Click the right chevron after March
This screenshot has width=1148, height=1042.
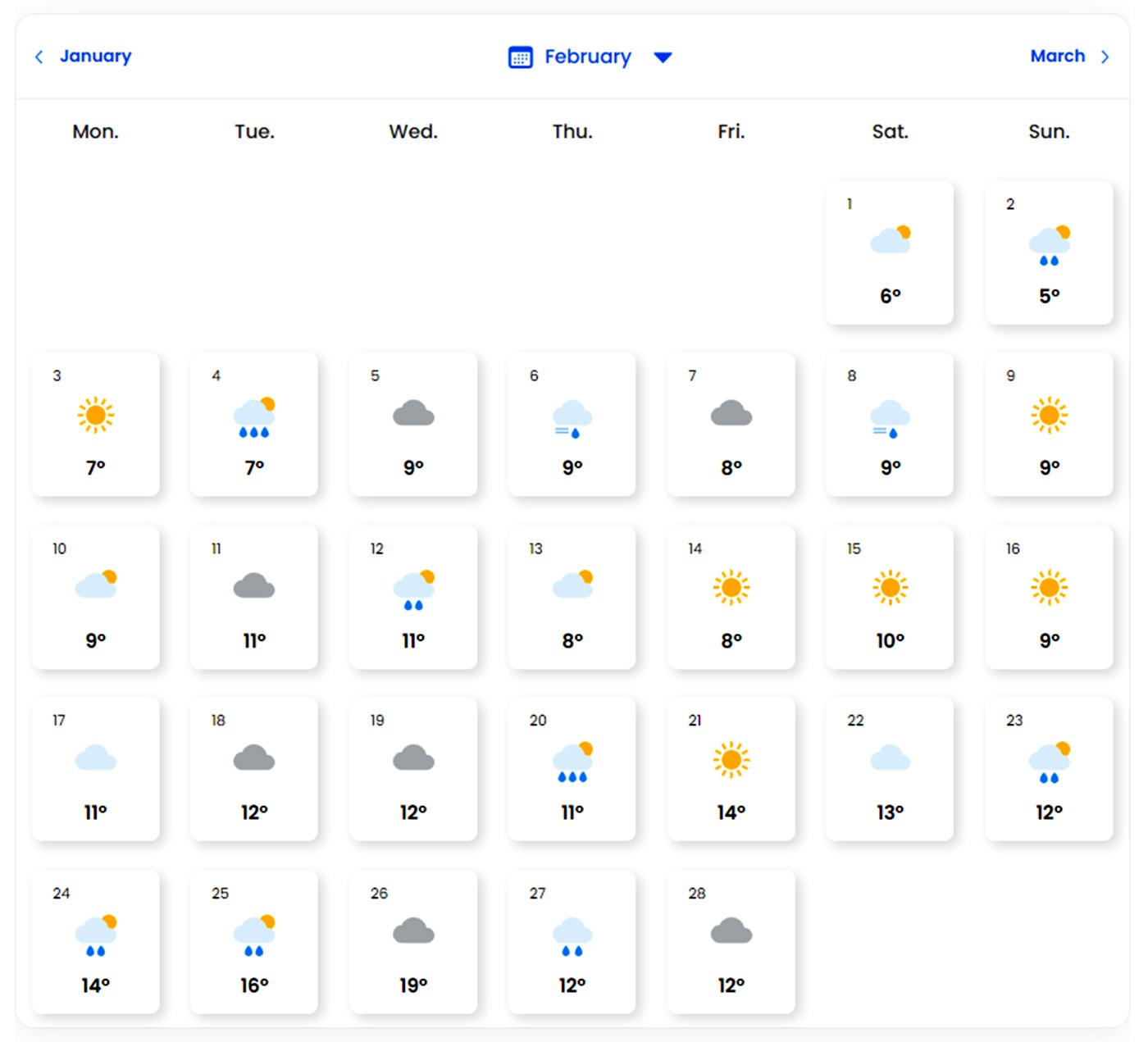[1105, 57]
